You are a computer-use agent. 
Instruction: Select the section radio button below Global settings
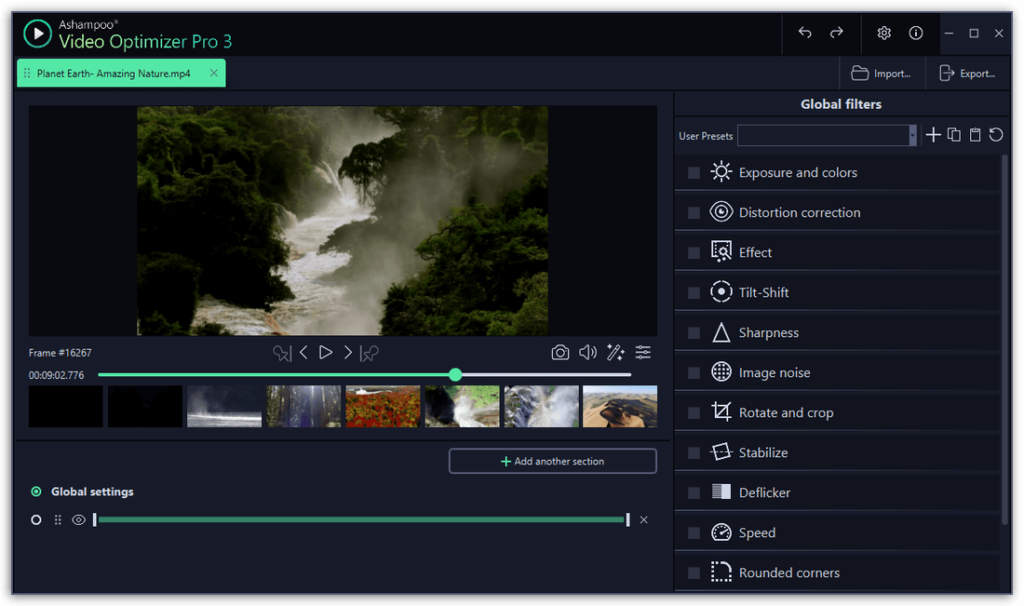pos(36,520)
